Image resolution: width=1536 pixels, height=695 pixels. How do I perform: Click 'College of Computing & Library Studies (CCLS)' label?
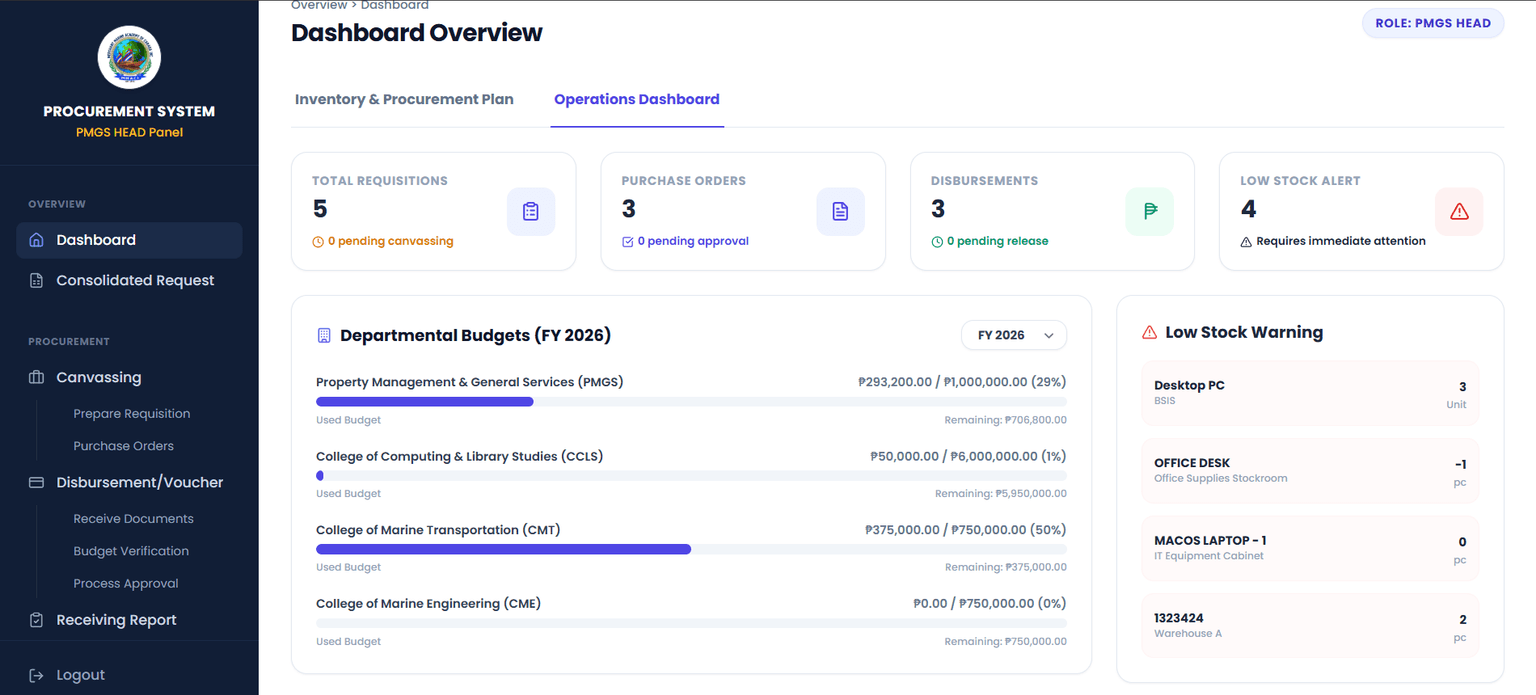coord(460,457)
